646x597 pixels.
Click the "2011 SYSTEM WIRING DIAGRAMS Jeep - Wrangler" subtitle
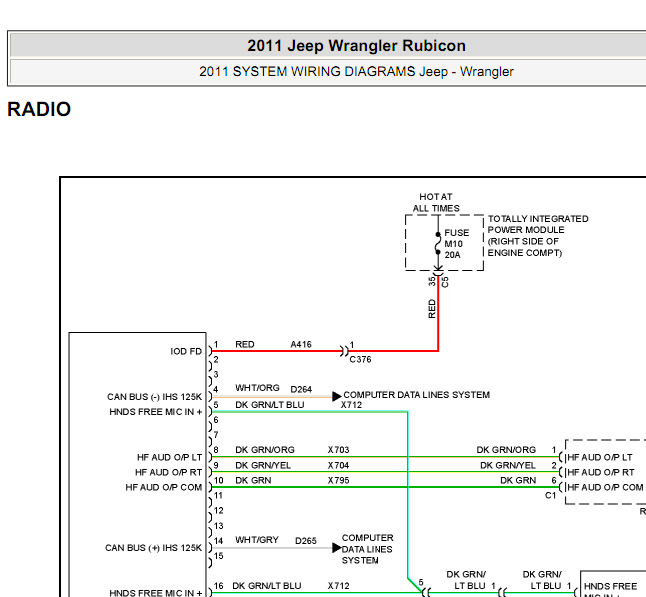coord(356,72)
